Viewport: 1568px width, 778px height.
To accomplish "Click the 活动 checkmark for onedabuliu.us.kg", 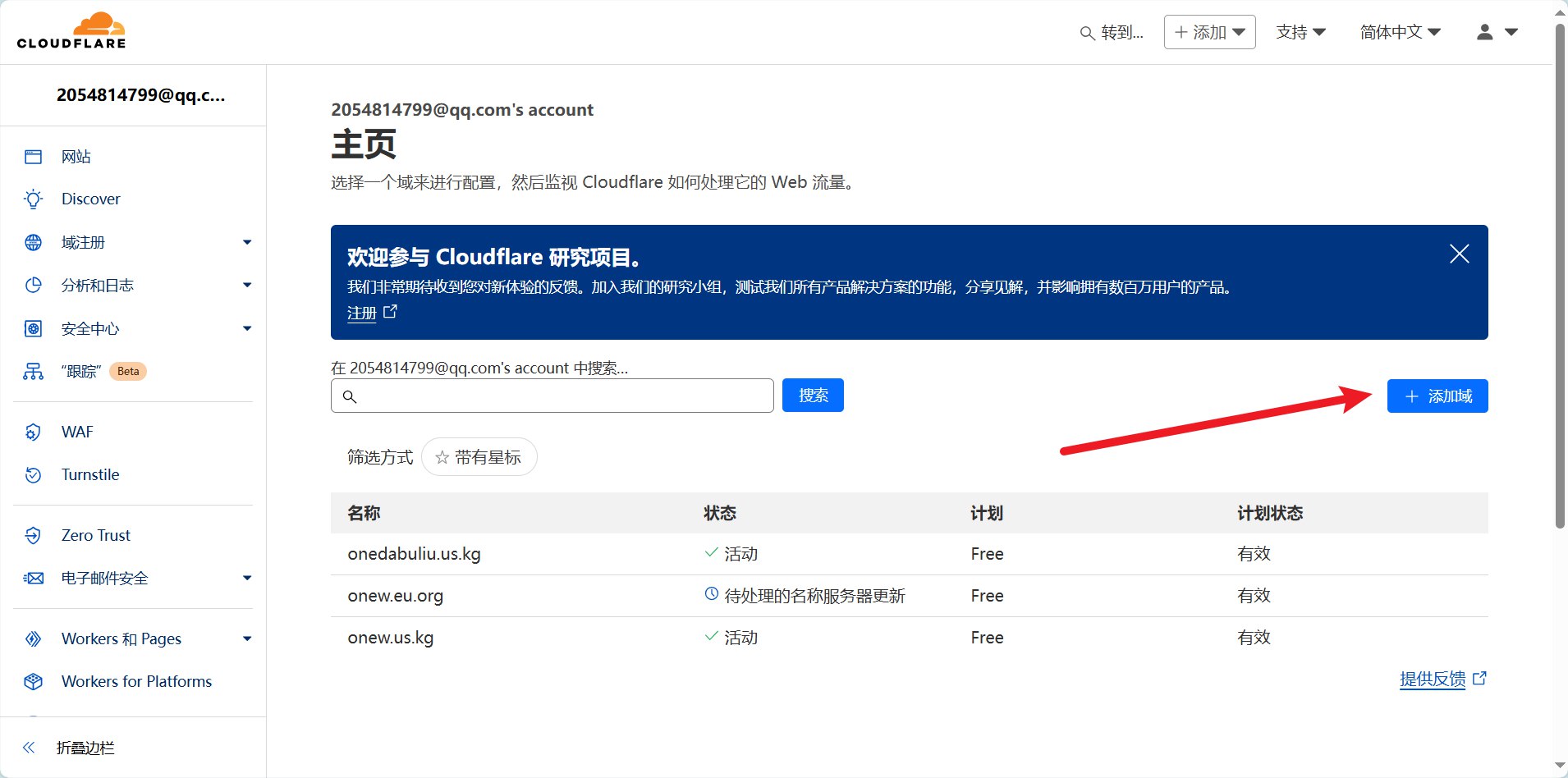I will 711,552.
